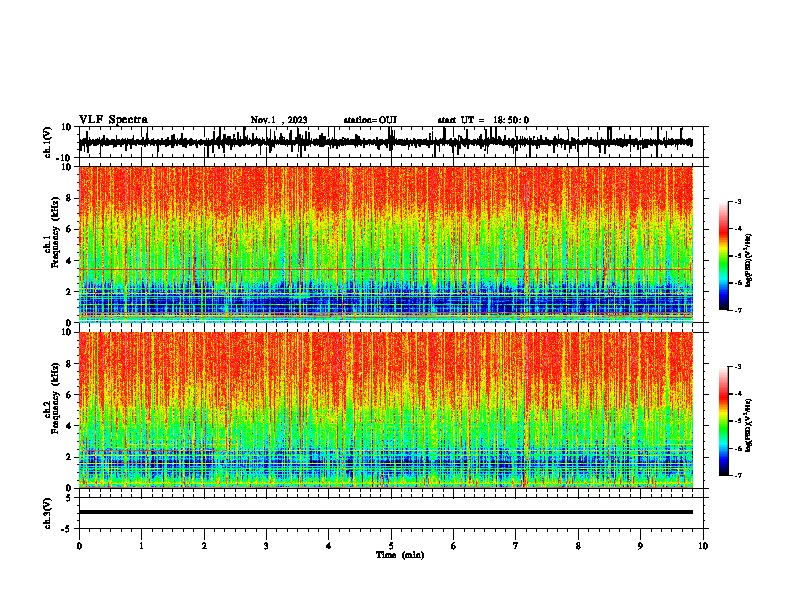Click the ch.1 spectrogram panel

tap(386, 244)
